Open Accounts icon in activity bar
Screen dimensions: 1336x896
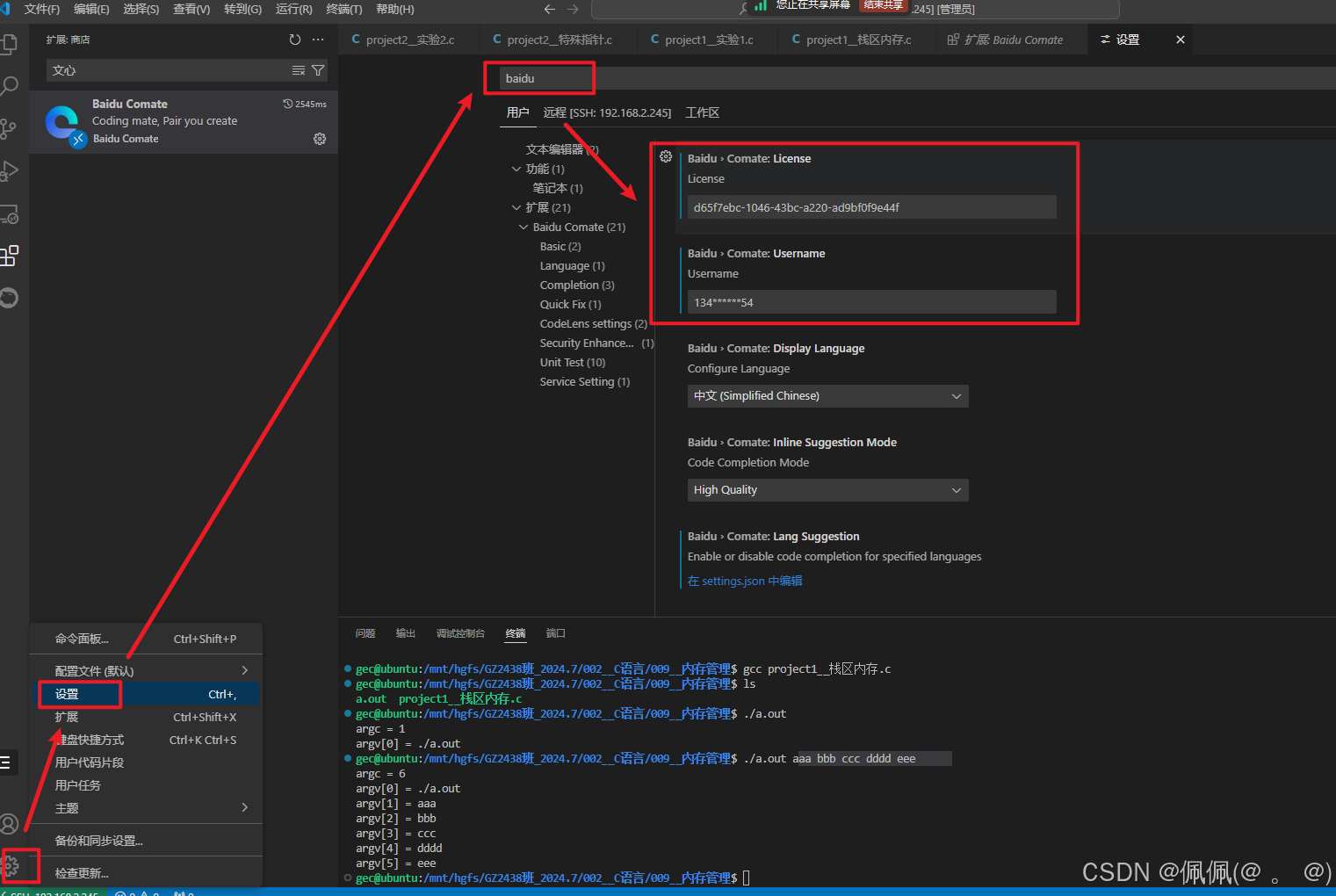[9, 824]
